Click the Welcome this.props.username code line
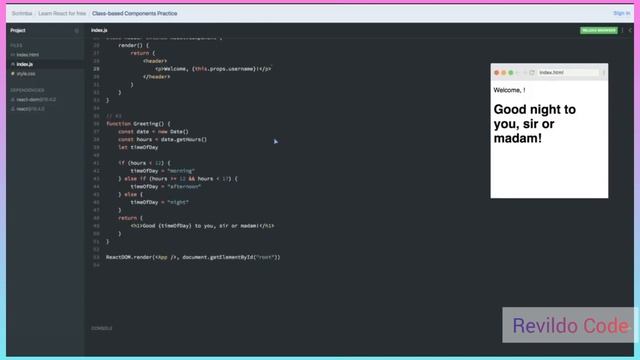The image size is (640, 360). pos(213,69)
